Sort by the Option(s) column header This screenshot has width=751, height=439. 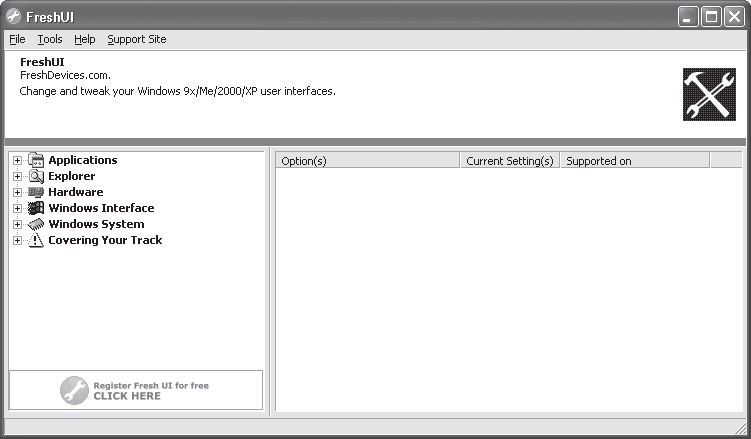pos(367,161)
